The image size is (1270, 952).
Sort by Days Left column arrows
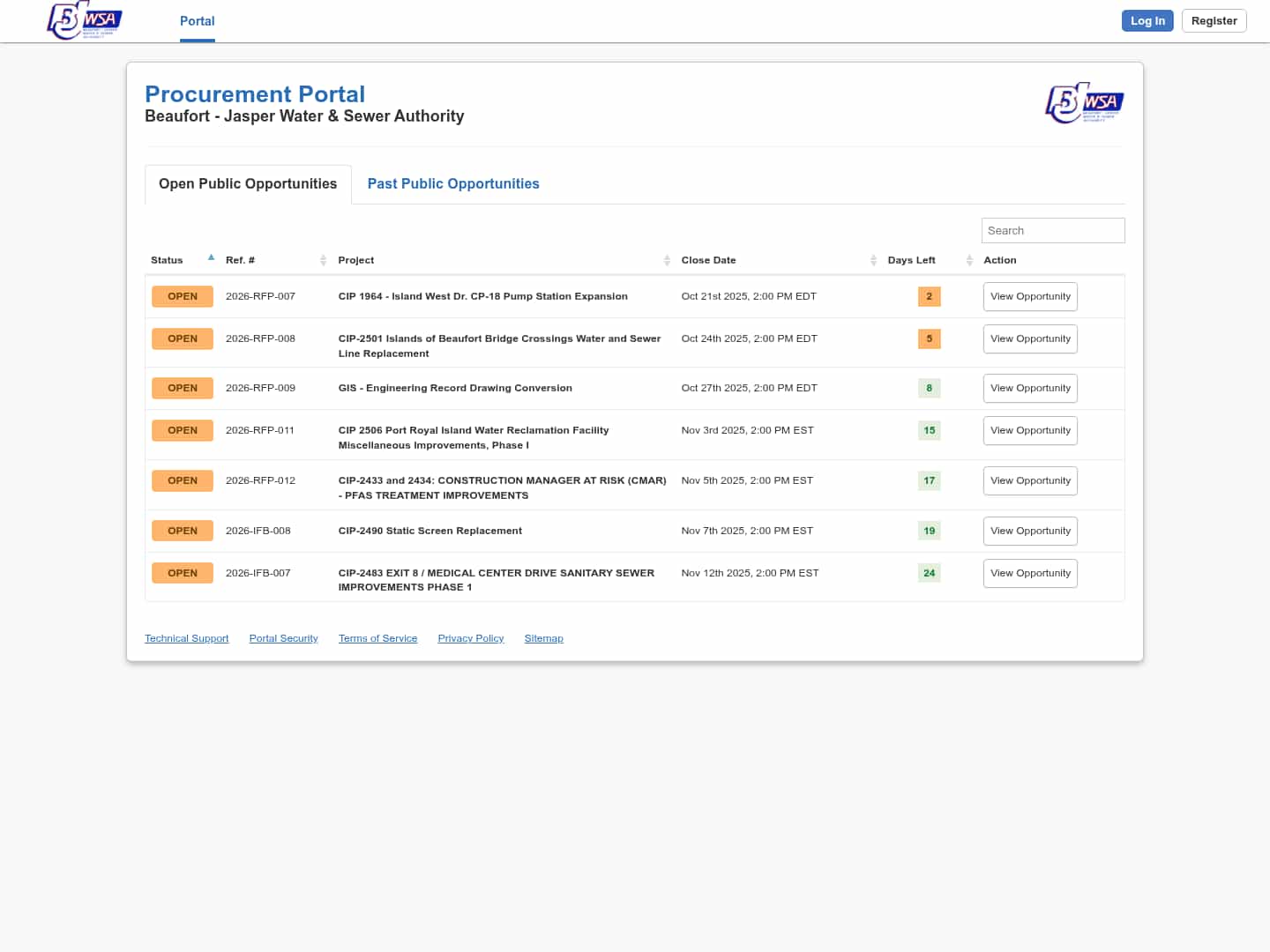[968, 260]
